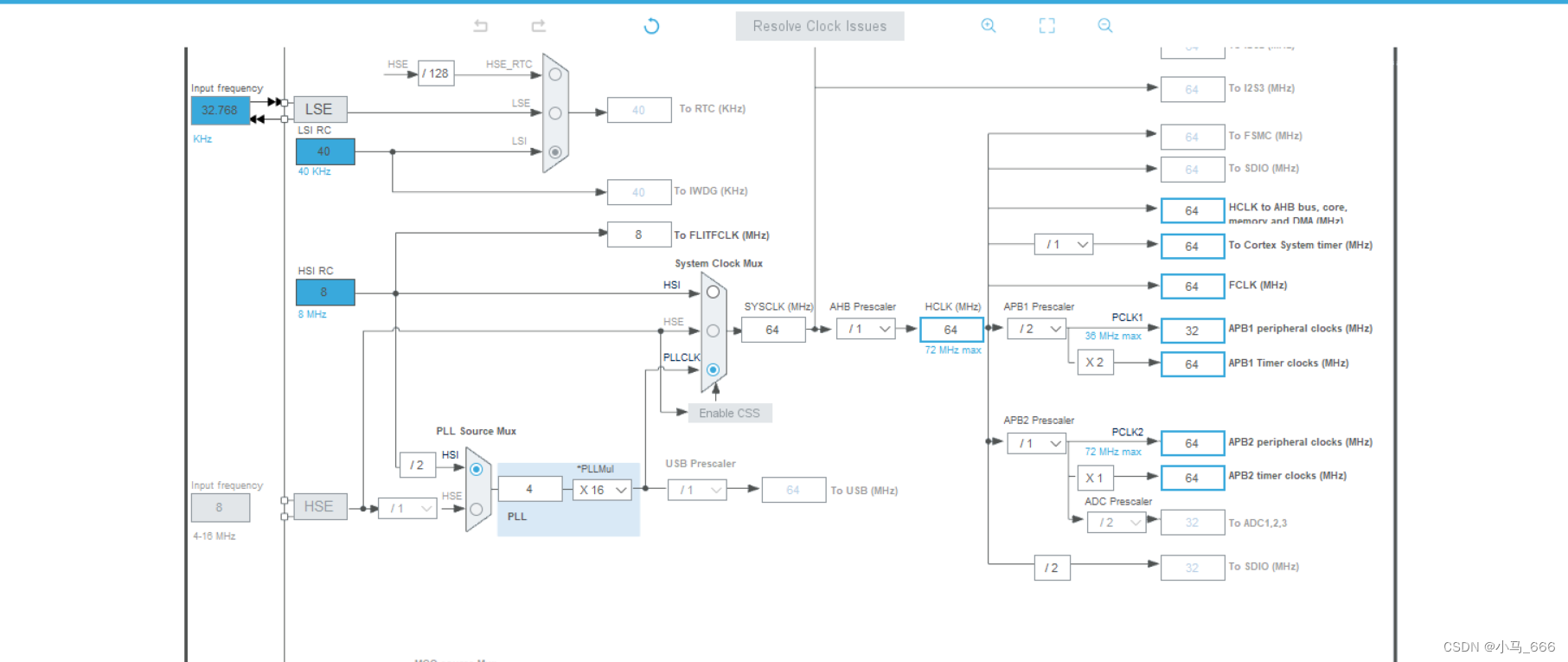The image size is (1568, 662).
Task: Click the refresh clock tree icon
Action: click(651, 26)
